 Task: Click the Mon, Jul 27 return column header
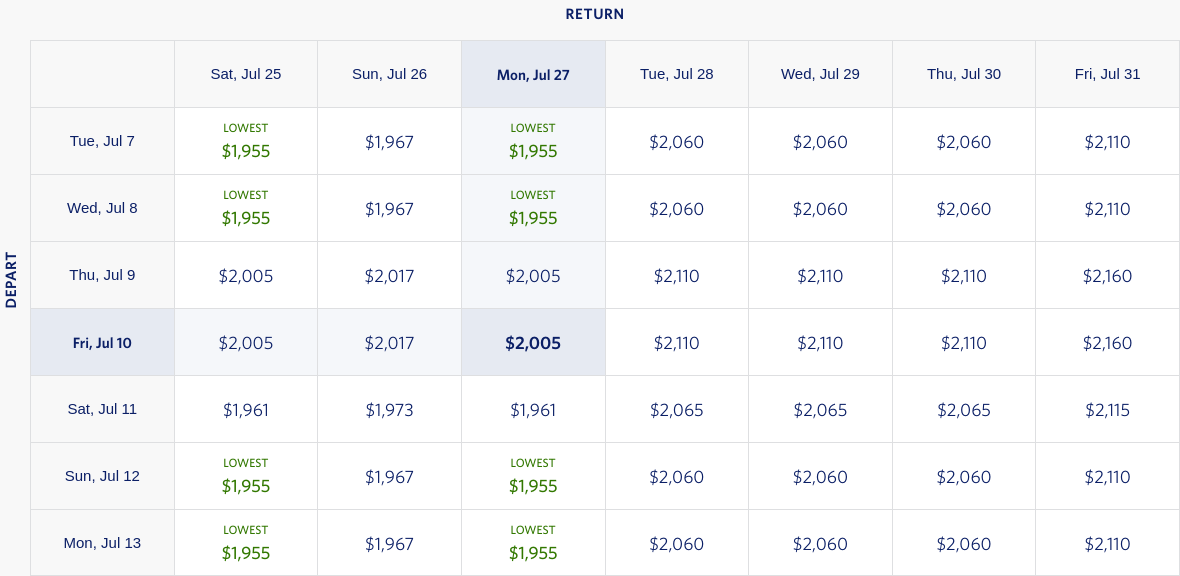point(533,75)
